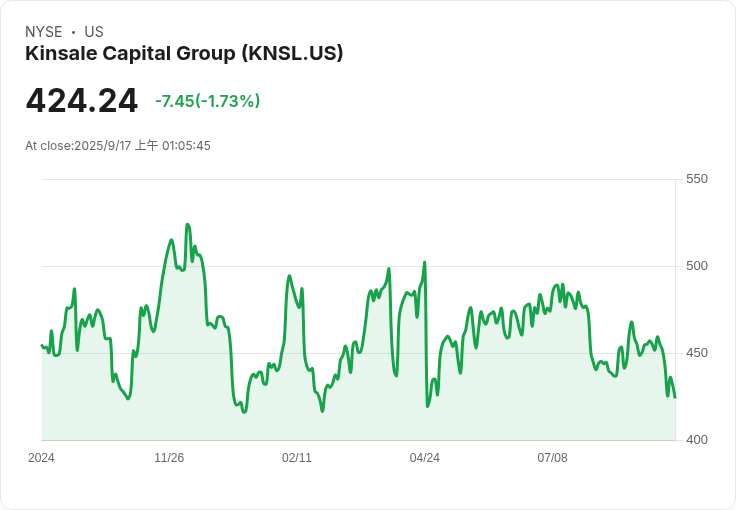
Task: Click the 2024 x-axis label
Action: point(41,458)
